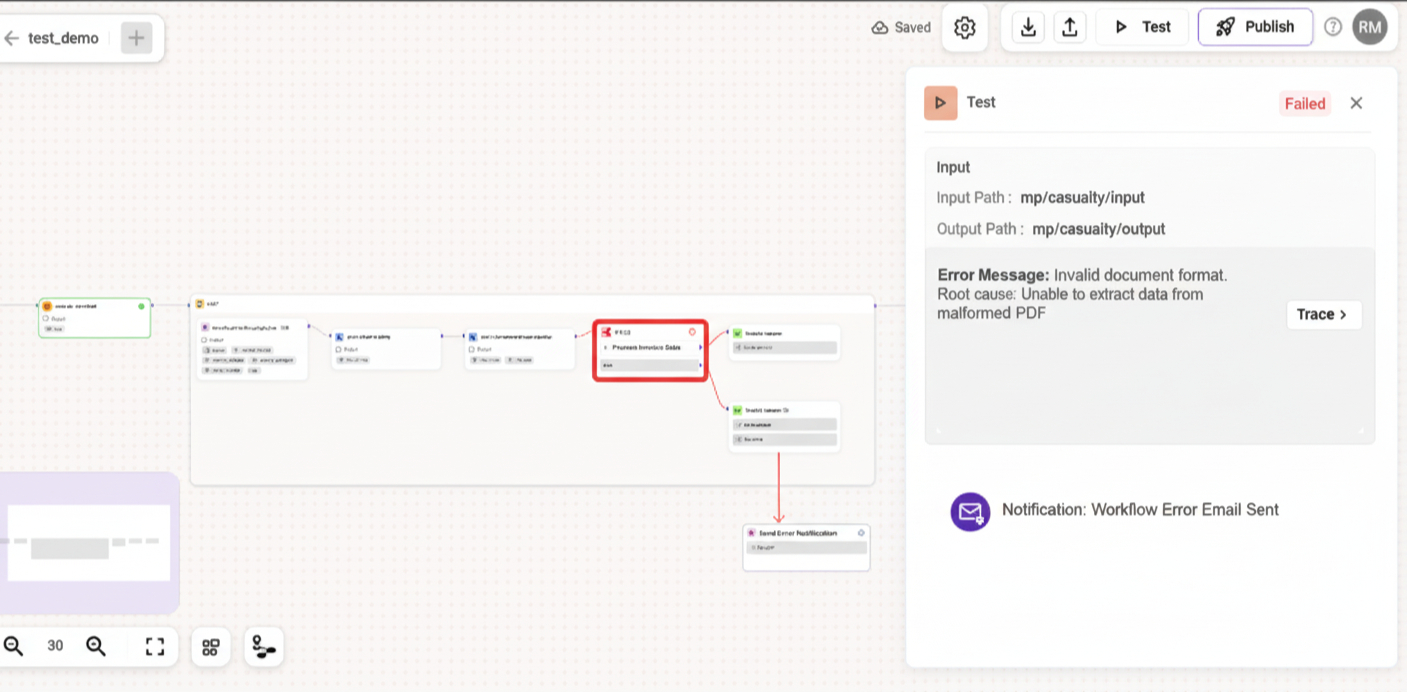This screenshot has width=1407, height=692.
Task: Click the minimap thumbnail preview
Action: 89,543
